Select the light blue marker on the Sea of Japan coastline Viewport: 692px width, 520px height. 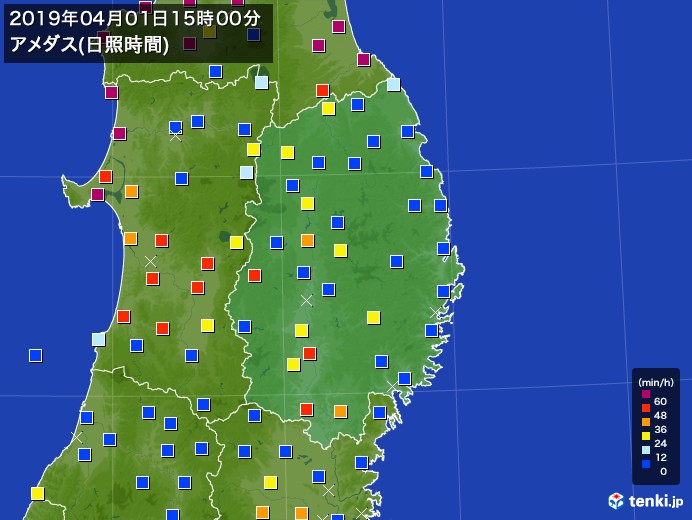click(98, 339)
